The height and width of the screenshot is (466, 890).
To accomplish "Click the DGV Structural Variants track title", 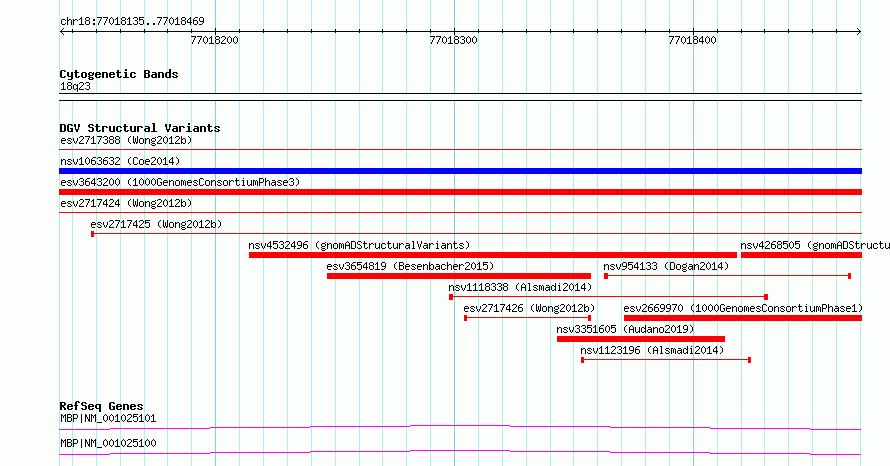I will (140, 128).
